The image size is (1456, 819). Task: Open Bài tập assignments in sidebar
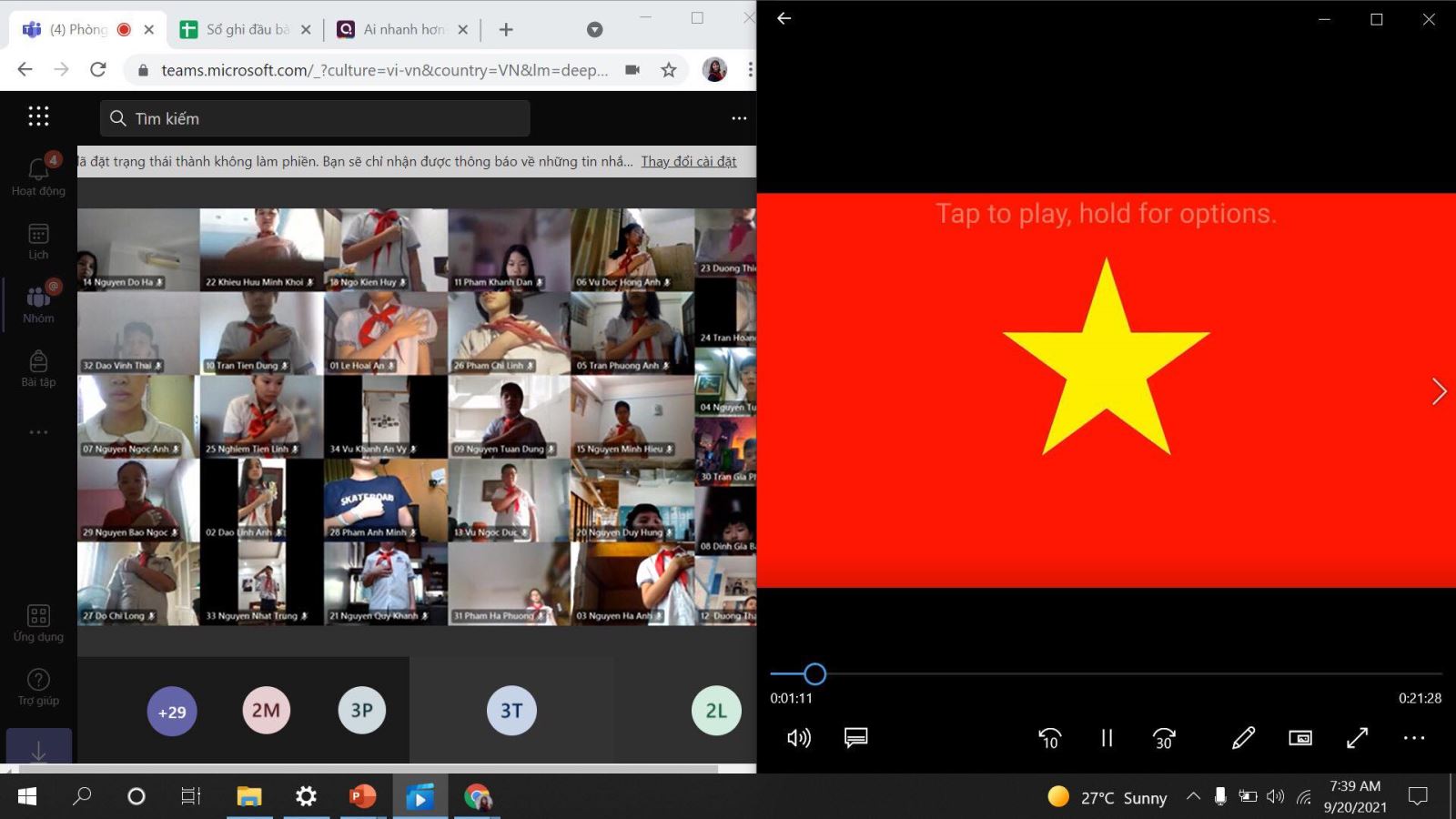coord(38,369)
